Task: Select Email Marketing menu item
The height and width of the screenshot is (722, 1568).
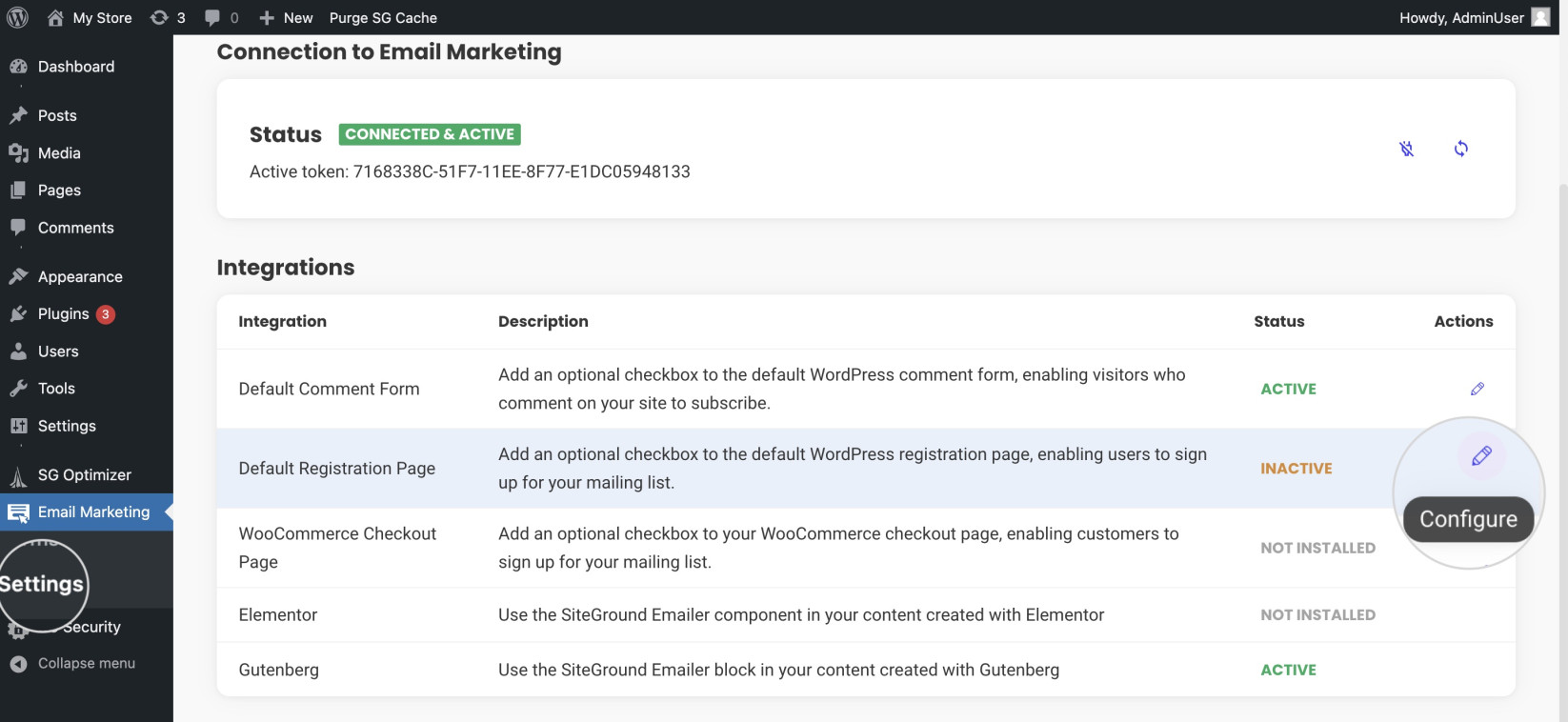Action: tap(87, 512)
